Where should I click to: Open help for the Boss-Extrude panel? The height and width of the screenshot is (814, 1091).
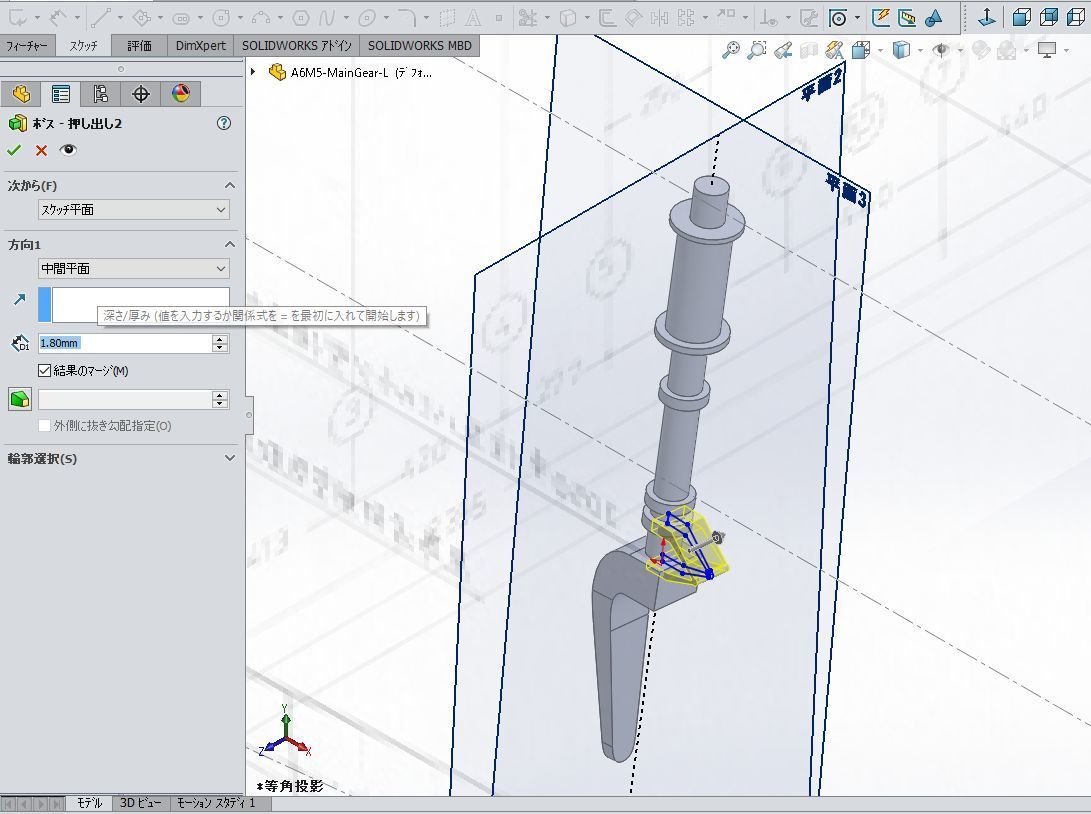(x=223, y=123)
